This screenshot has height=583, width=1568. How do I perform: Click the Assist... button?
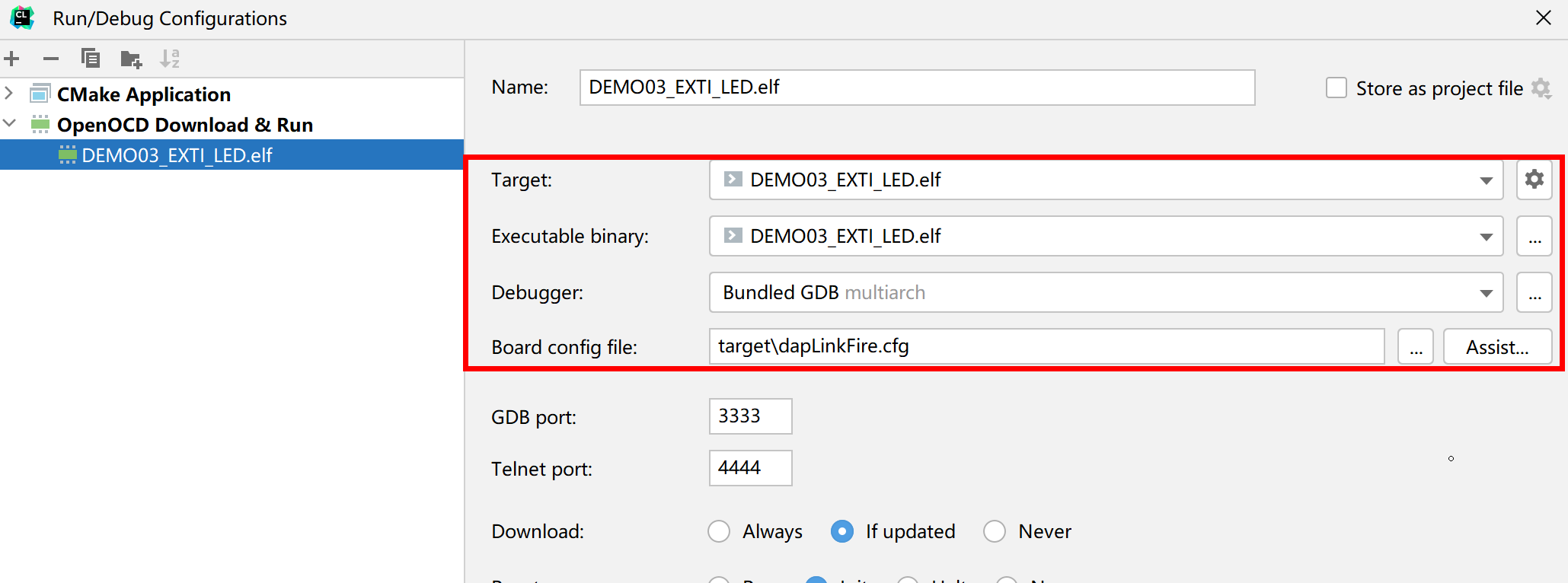(x=1497, y=348)
